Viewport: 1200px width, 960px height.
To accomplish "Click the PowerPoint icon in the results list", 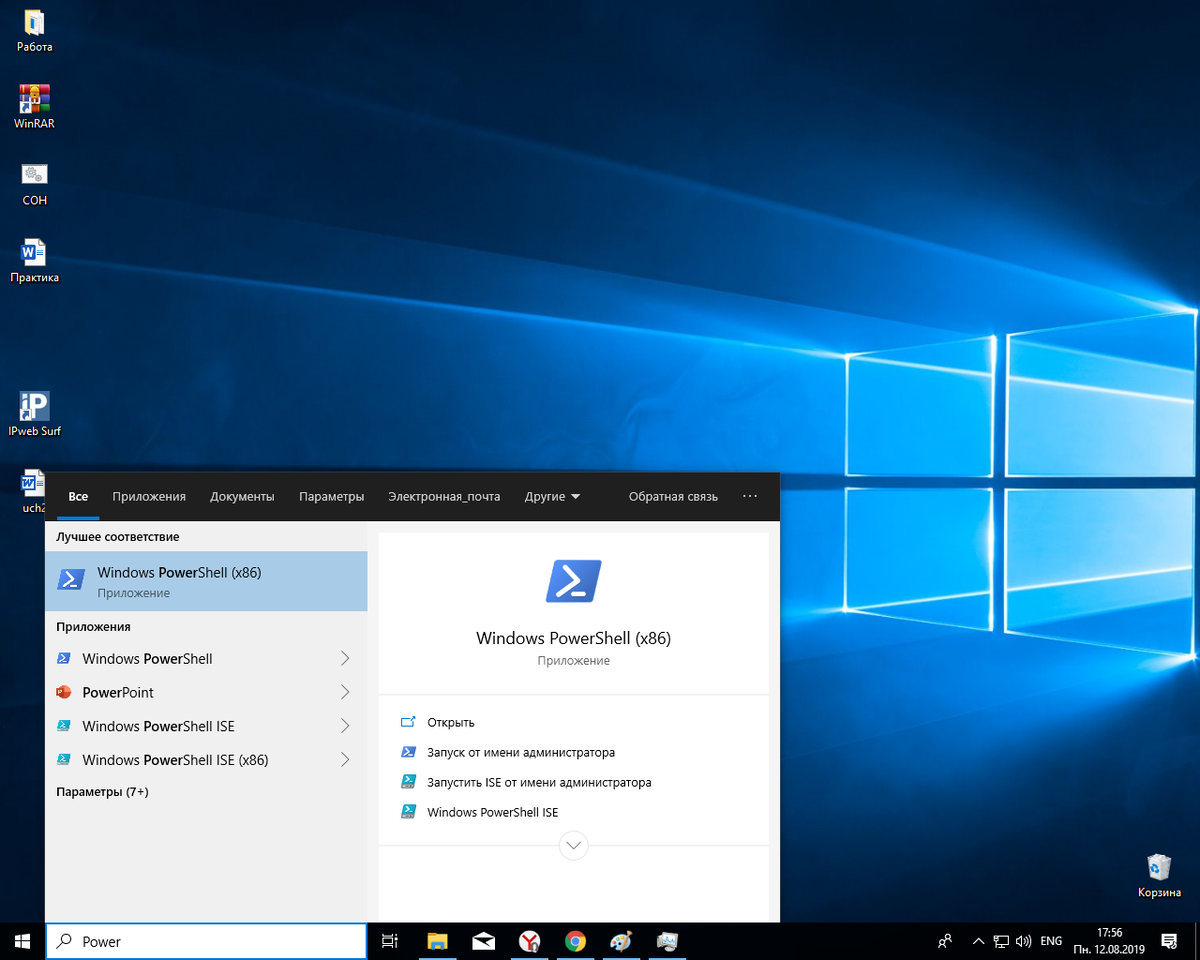I will click(64, 692).
